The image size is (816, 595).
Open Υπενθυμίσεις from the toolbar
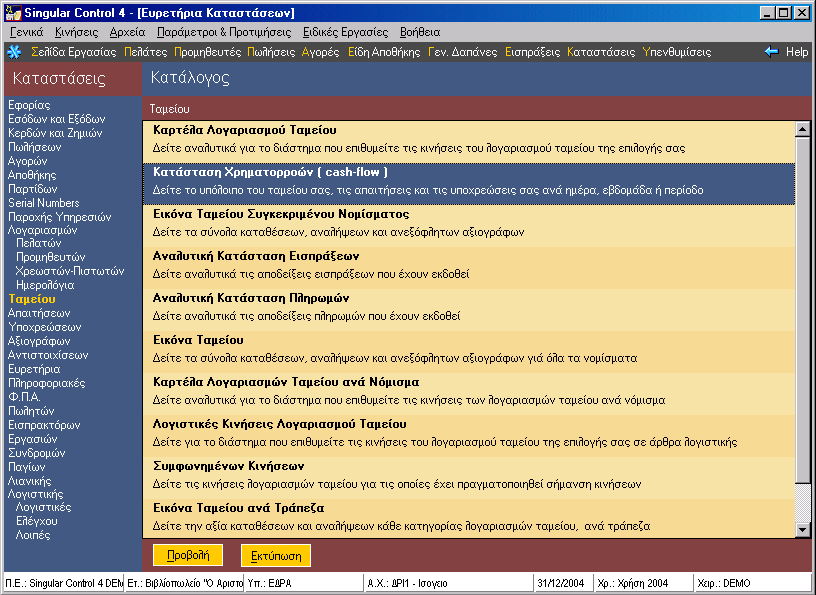pos(677,52)
